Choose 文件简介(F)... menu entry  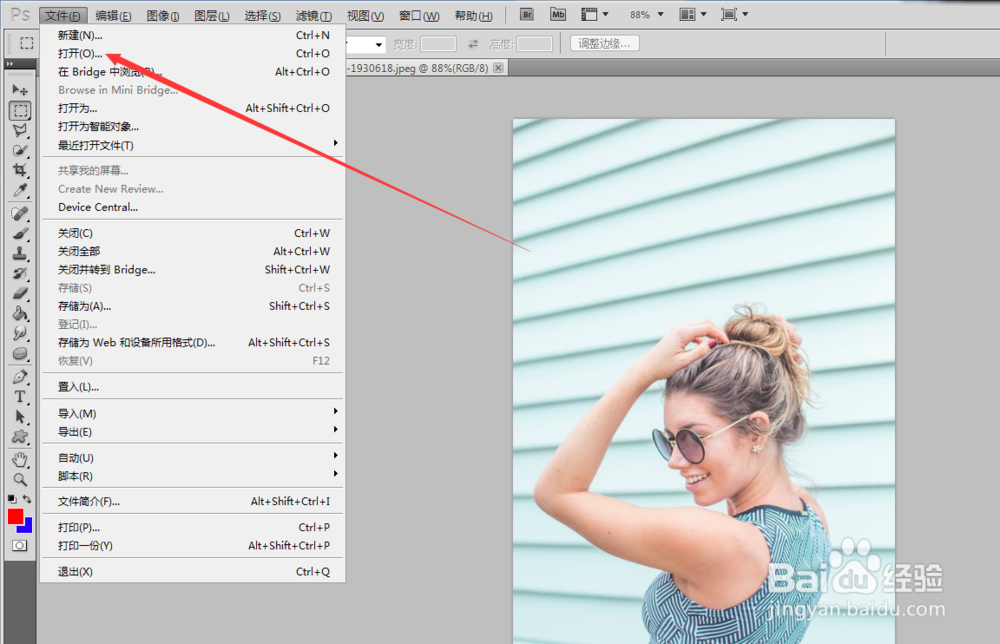pos(193,501)
